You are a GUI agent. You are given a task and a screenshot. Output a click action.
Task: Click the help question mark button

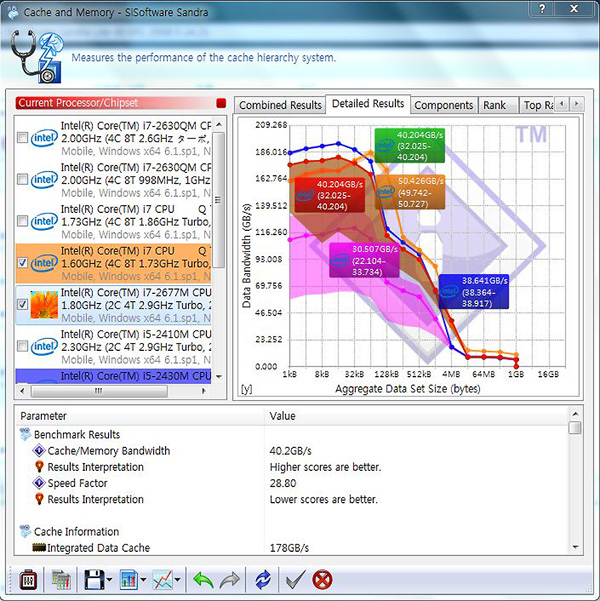[542, 8]
